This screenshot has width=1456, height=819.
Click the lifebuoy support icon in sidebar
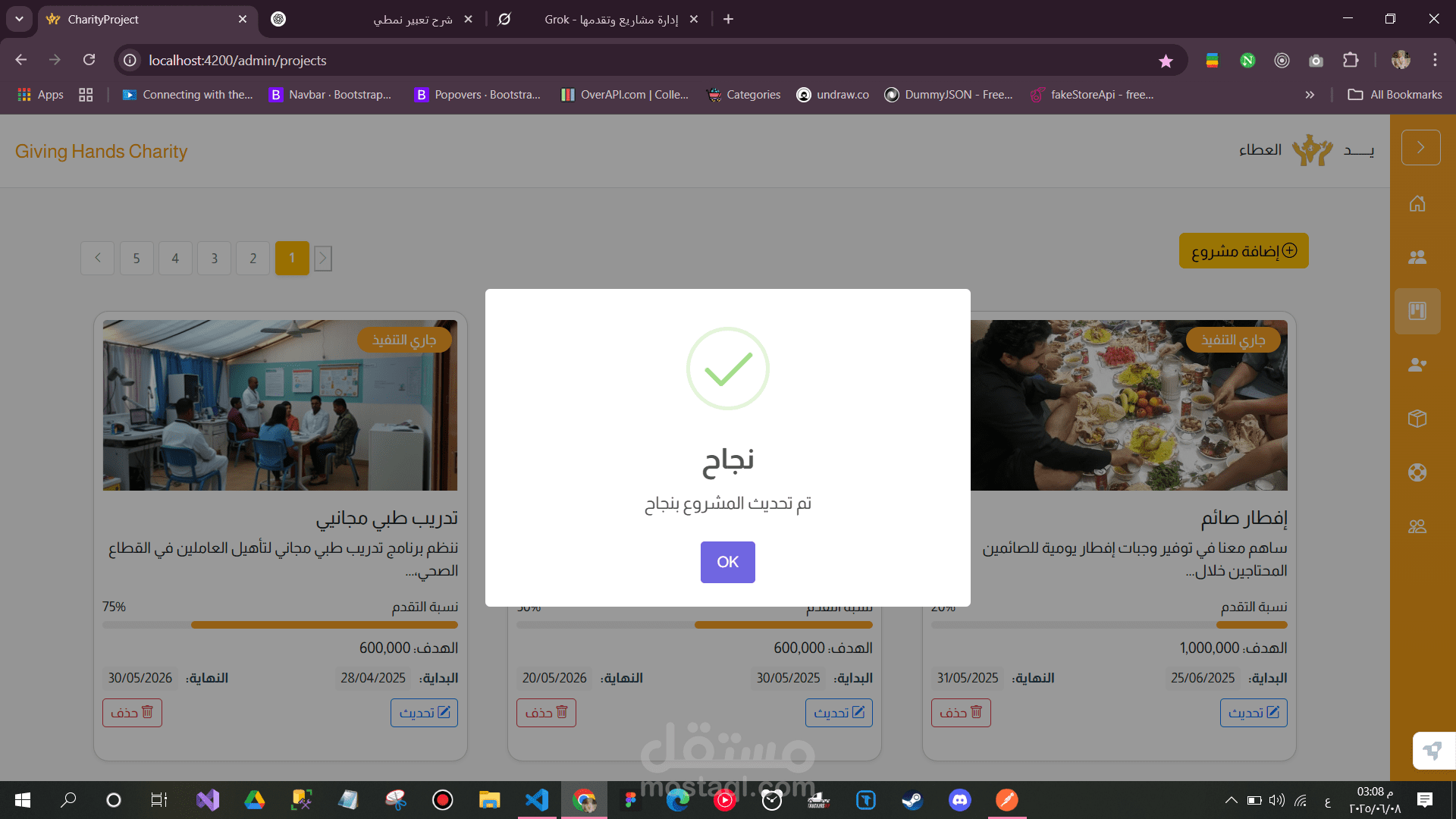click(1417, 472)
